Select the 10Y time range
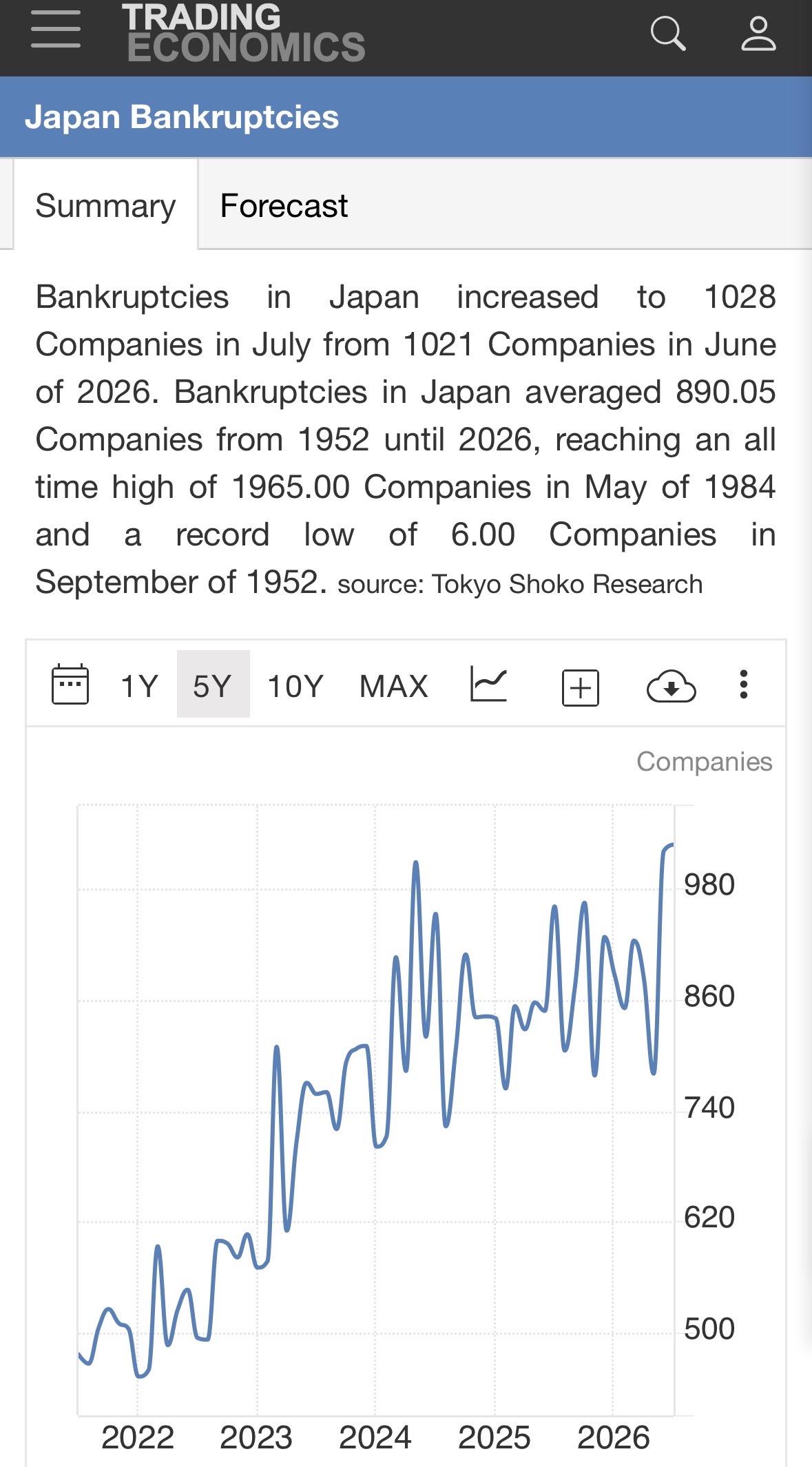 click(x=295, y=686)
